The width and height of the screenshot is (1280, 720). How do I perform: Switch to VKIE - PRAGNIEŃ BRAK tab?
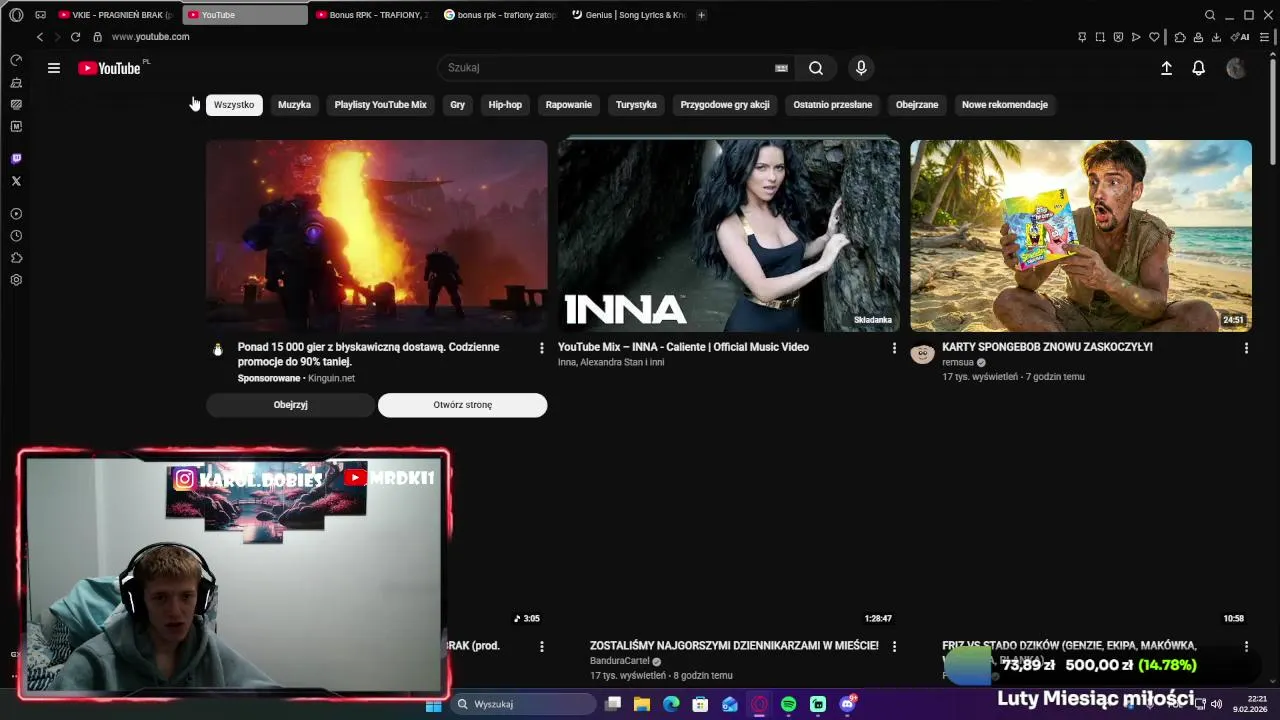click(x=116, y=15)
